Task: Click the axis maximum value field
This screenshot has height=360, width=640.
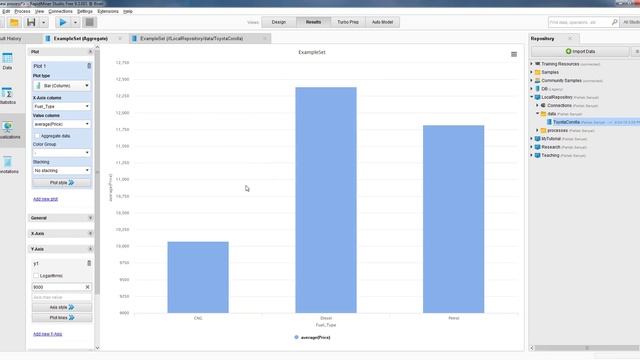Action: [x=62, y=297]
